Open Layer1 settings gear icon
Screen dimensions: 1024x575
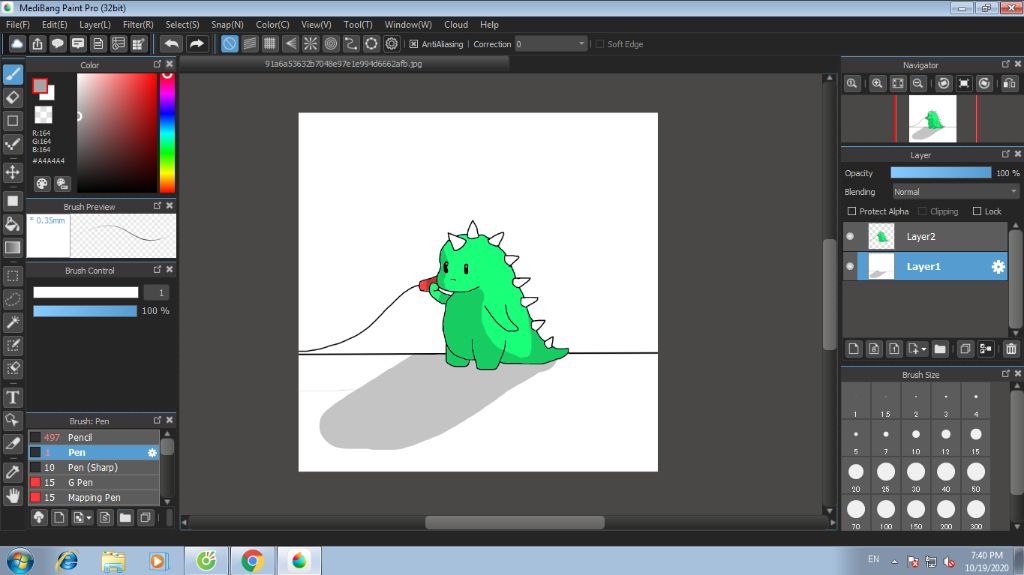997,267
